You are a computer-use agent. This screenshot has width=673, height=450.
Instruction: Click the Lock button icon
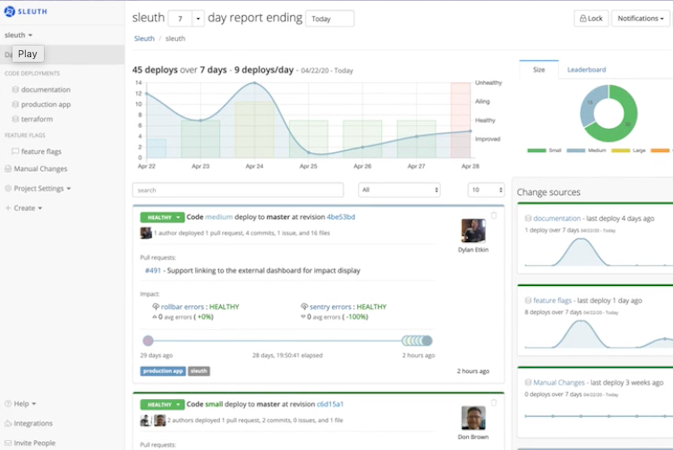coord(583,18)
